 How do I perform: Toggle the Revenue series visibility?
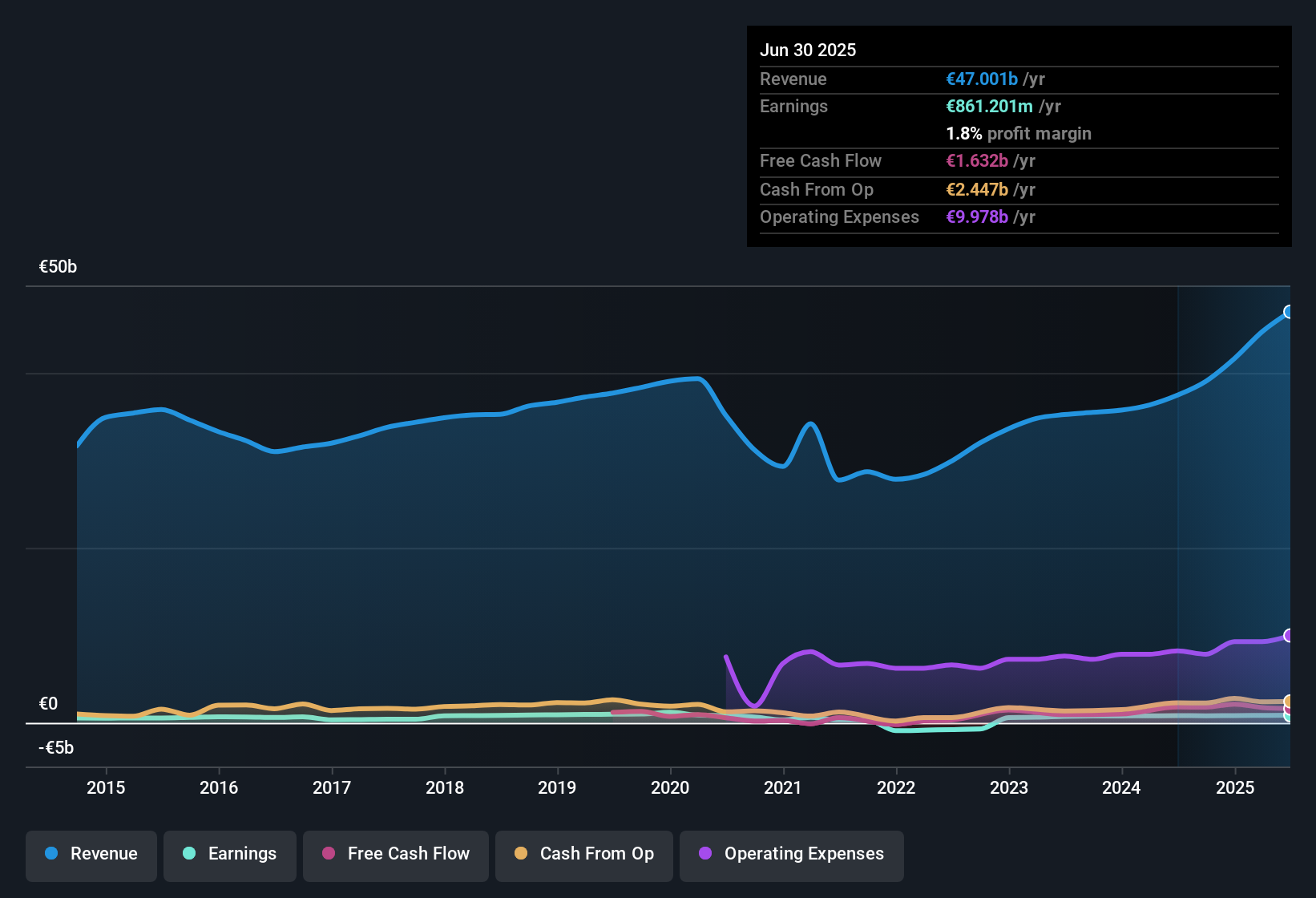coord(91,854)
